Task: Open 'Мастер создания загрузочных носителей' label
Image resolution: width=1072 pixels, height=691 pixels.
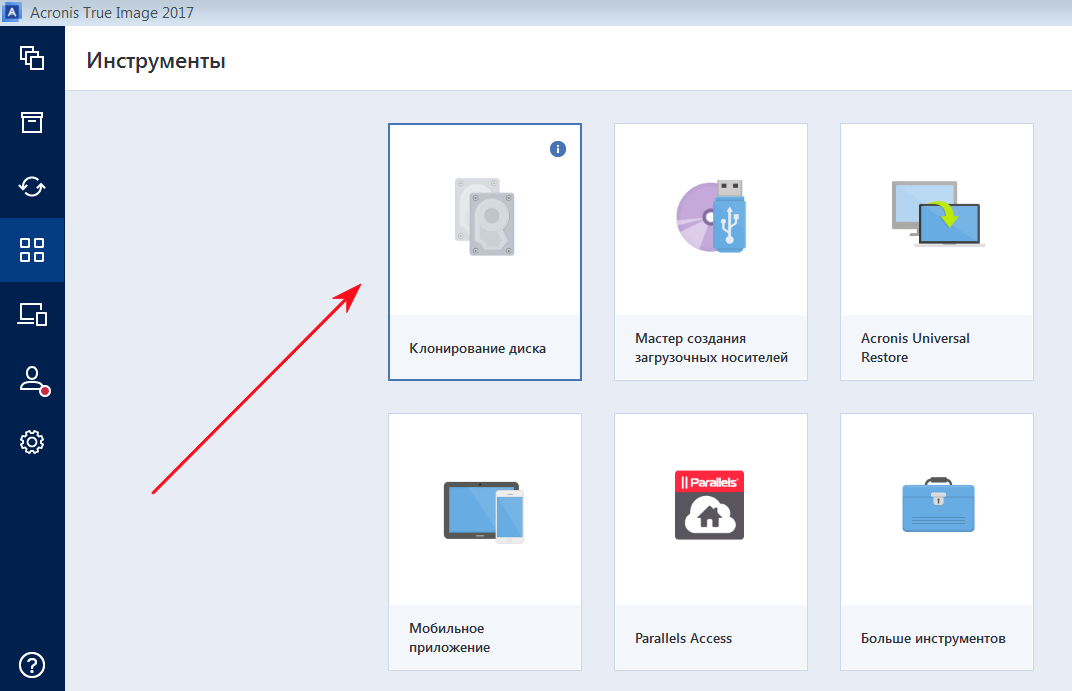Action: 711,348
